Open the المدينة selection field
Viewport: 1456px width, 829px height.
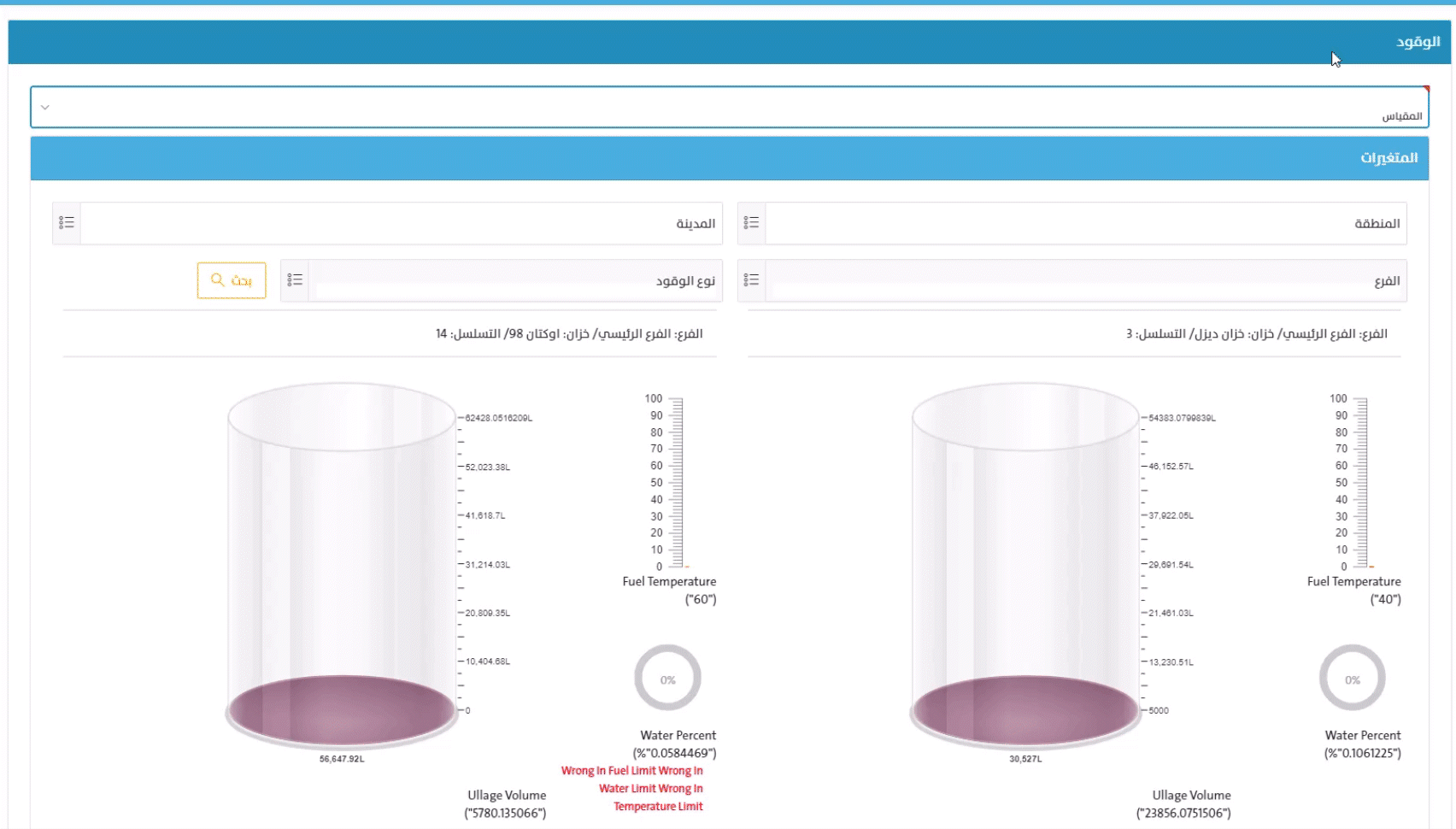[x=402, y=223]
